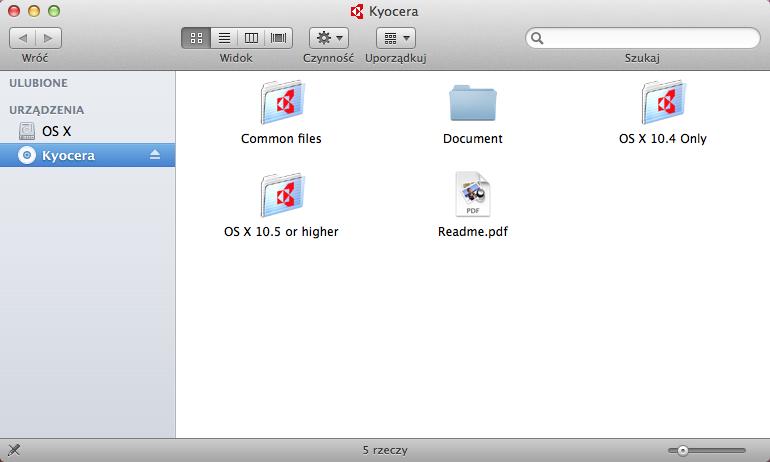Click the URZĄDZENIA sidebar heading
Viewport: 770px width, 462px height.
coord(47,110)
